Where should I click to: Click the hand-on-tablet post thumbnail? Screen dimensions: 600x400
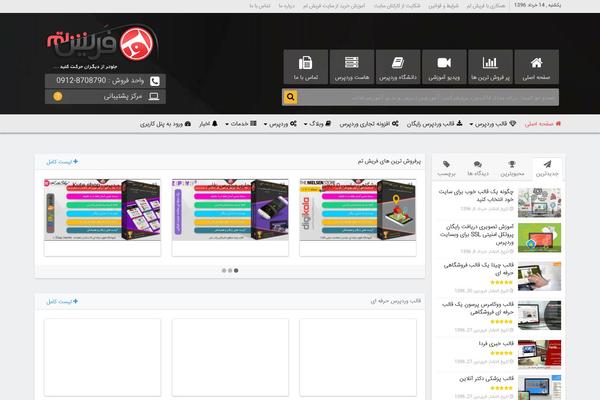click(x=540, y=276)
